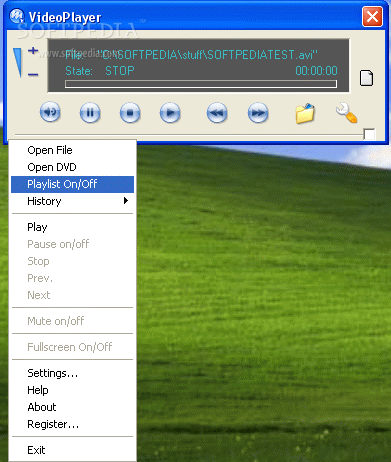Click the playback progress bar
This screenshot has height=462, width=391.
pyautogui.click(x=201, y=84)
